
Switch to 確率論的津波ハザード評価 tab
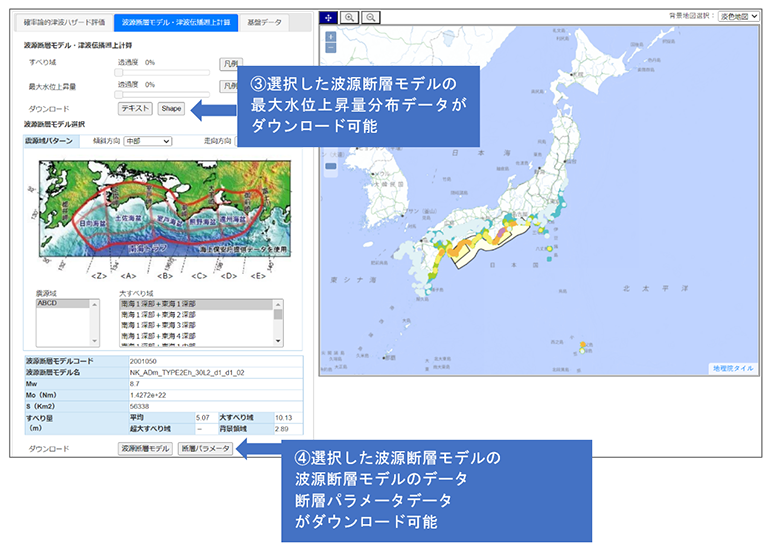65,21
